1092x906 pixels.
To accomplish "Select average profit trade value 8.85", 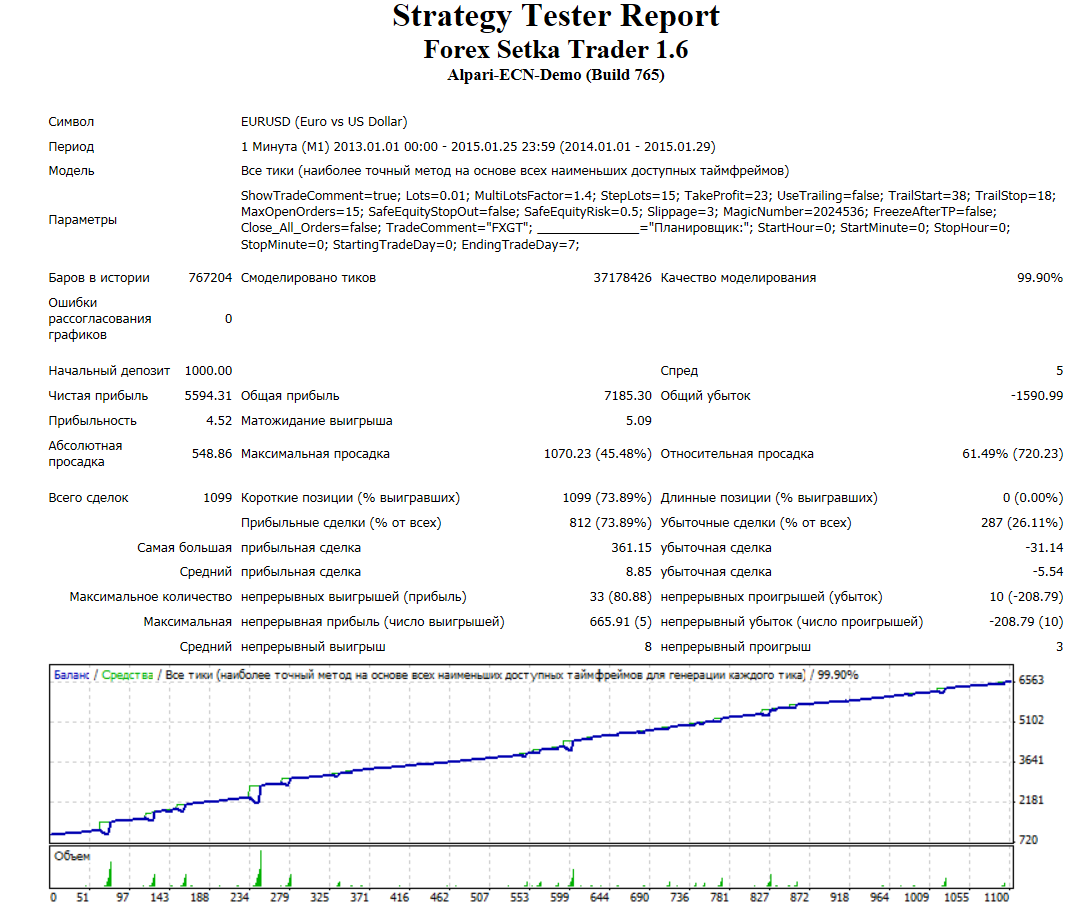I will tap(639, 572).
